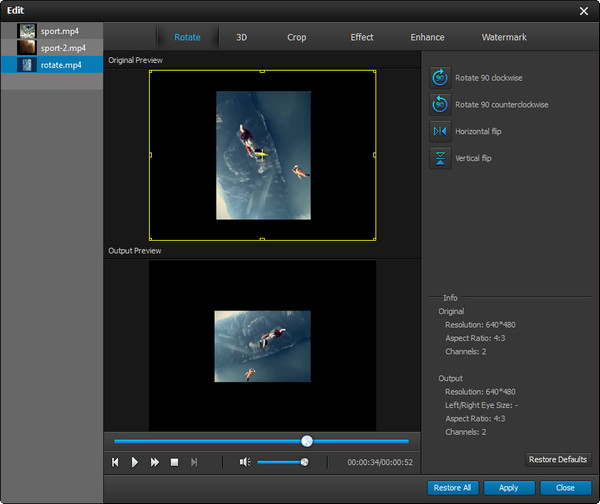Viewport: 600px width, 504px height.
Task: Open the Enhance tab
Action: tap(427, 37)
